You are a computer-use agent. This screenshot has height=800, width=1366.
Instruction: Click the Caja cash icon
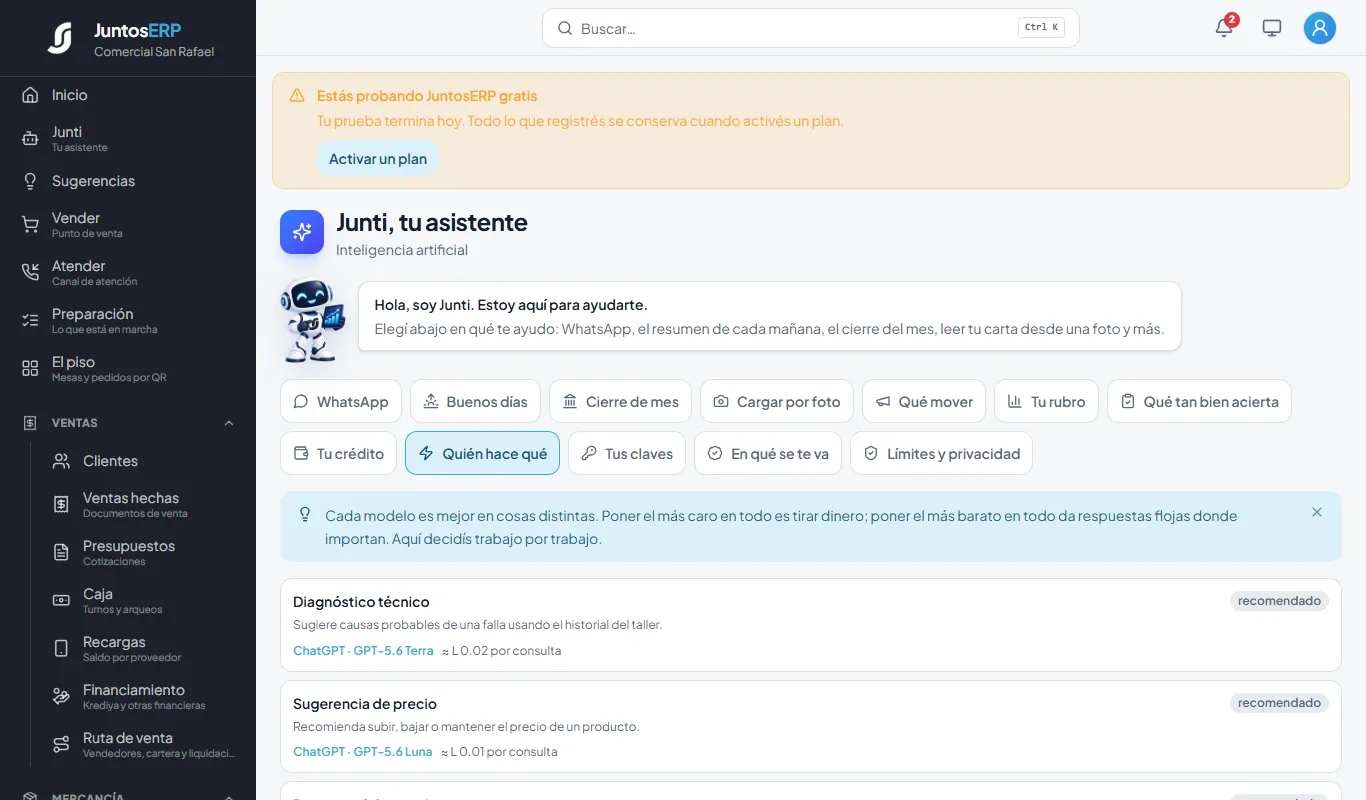coord(61,601)
